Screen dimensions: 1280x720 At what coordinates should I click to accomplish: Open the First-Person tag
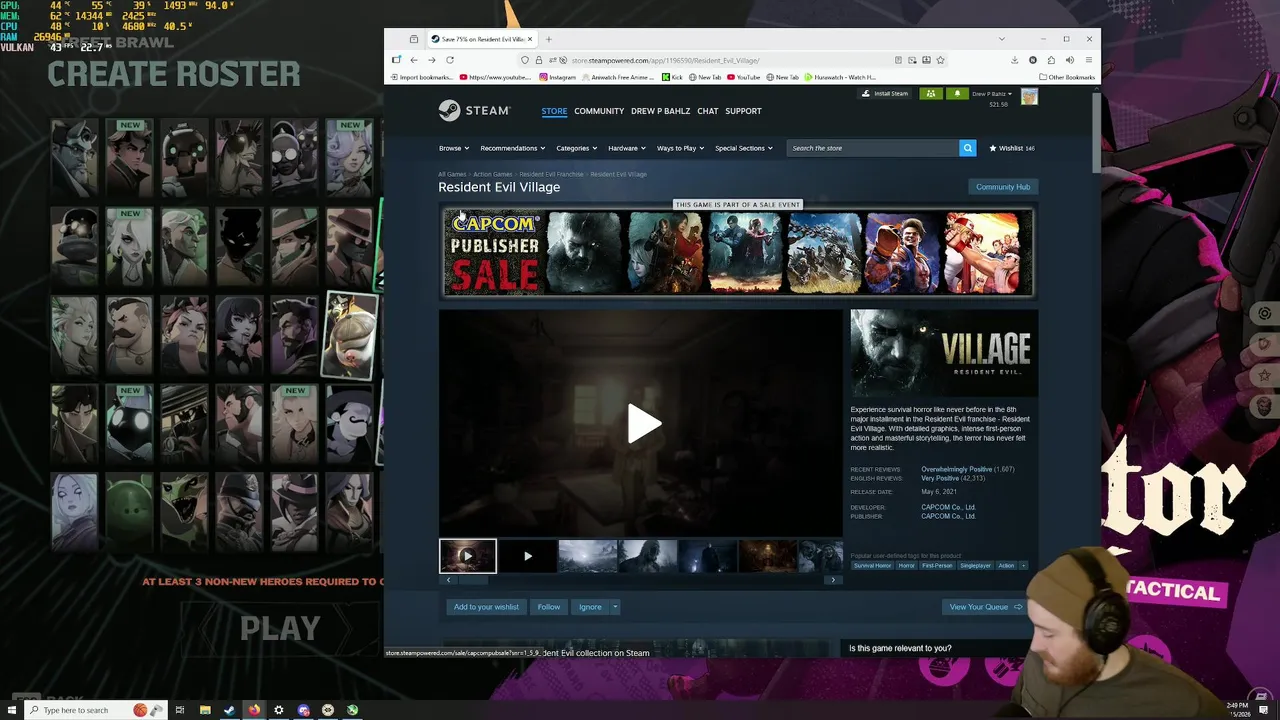(937, 566)
